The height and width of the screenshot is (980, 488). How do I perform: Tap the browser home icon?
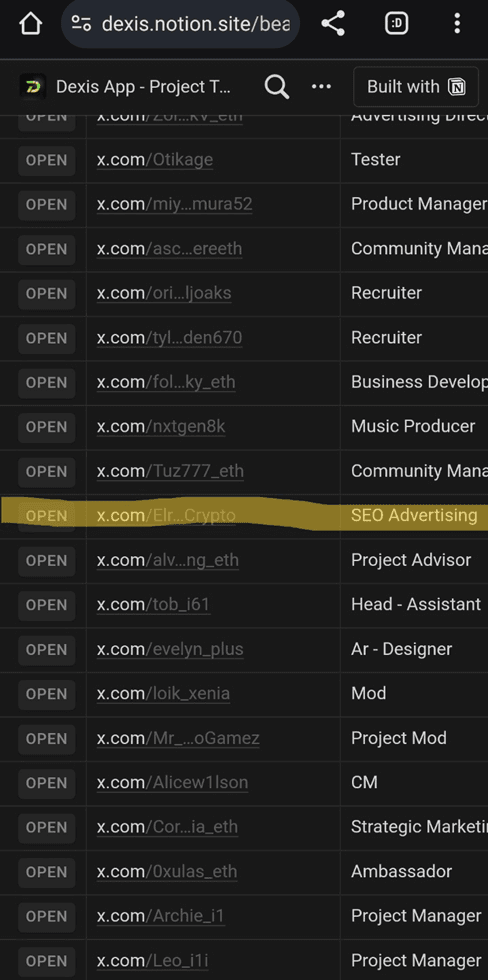pos(30,24)
